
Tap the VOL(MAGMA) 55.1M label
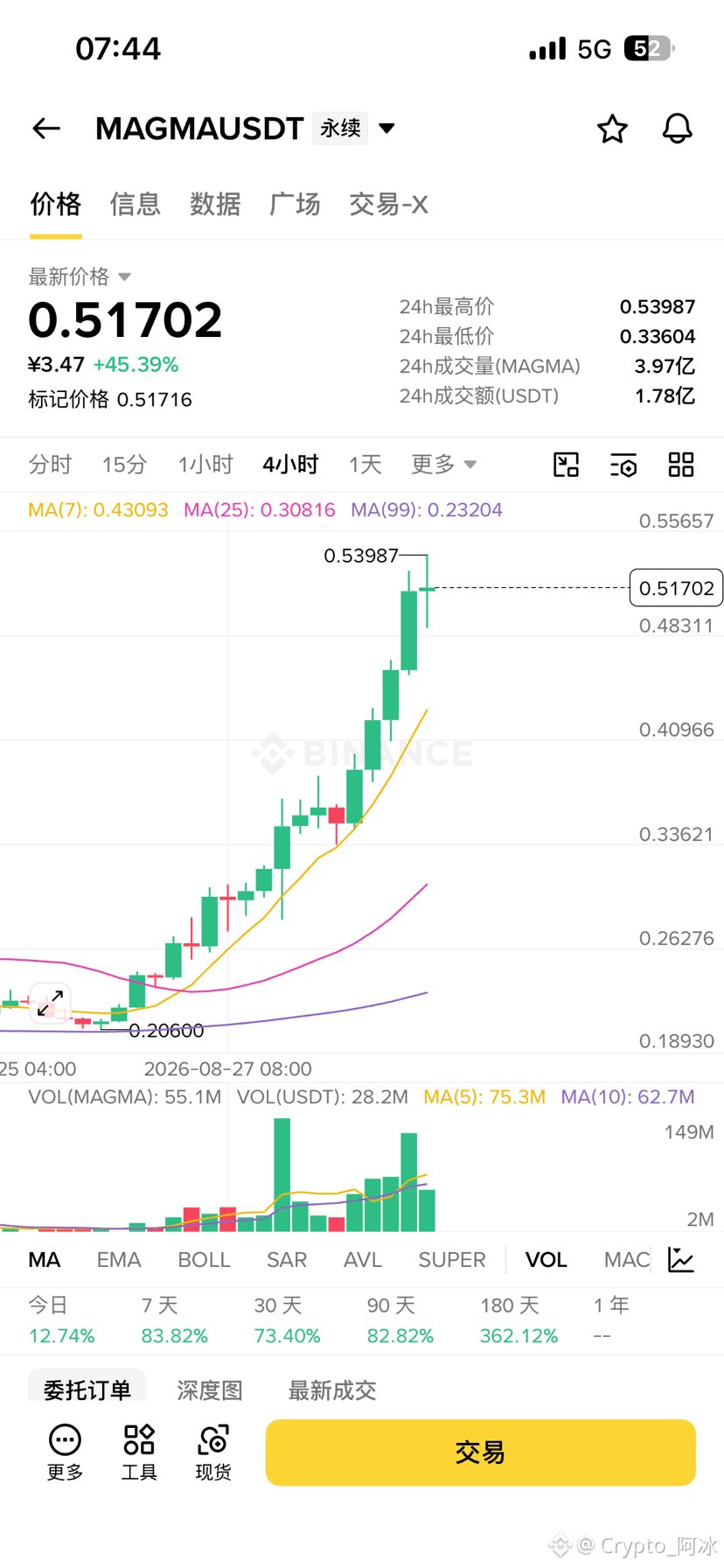click(x=124, y=1097)
